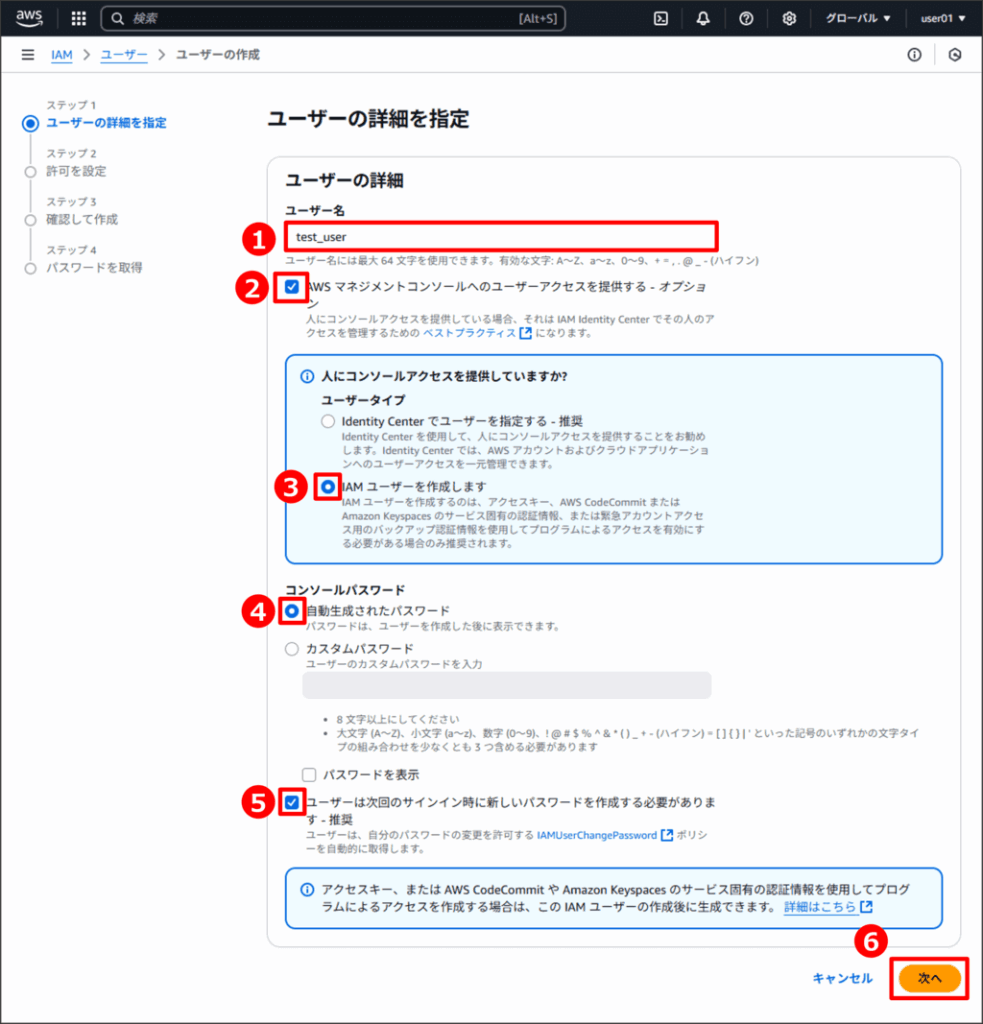Open the info panel icon at top right
The height and width of the screenshot is (1024, 983).
point(914,55)
